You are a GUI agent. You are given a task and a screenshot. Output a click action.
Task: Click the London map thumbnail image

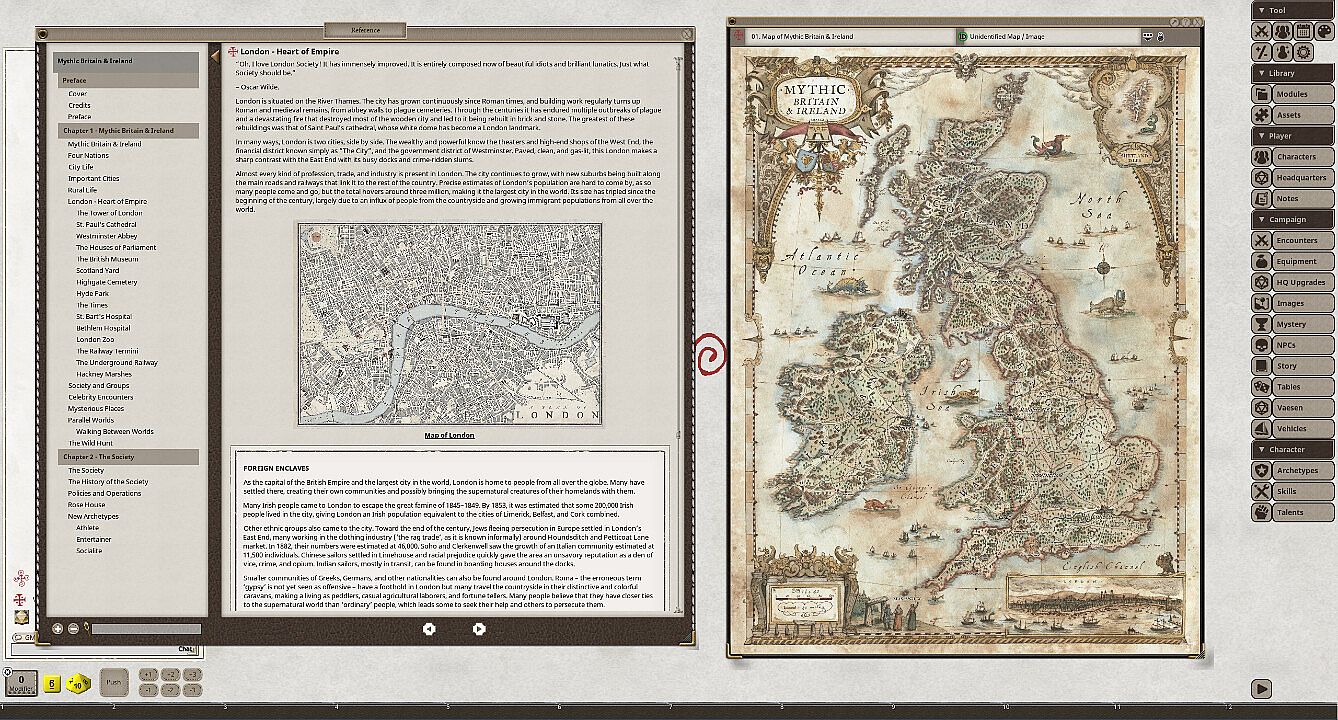449,324
